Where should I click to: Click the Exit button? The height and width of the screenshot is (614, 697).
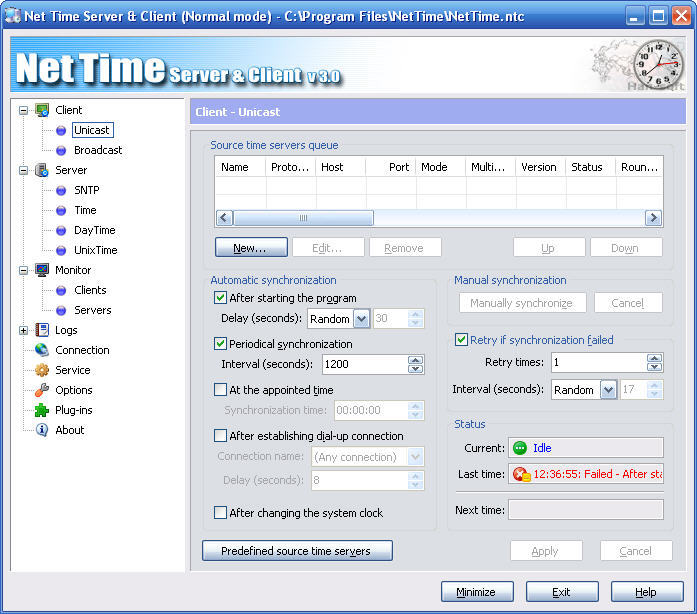[562, 592]
